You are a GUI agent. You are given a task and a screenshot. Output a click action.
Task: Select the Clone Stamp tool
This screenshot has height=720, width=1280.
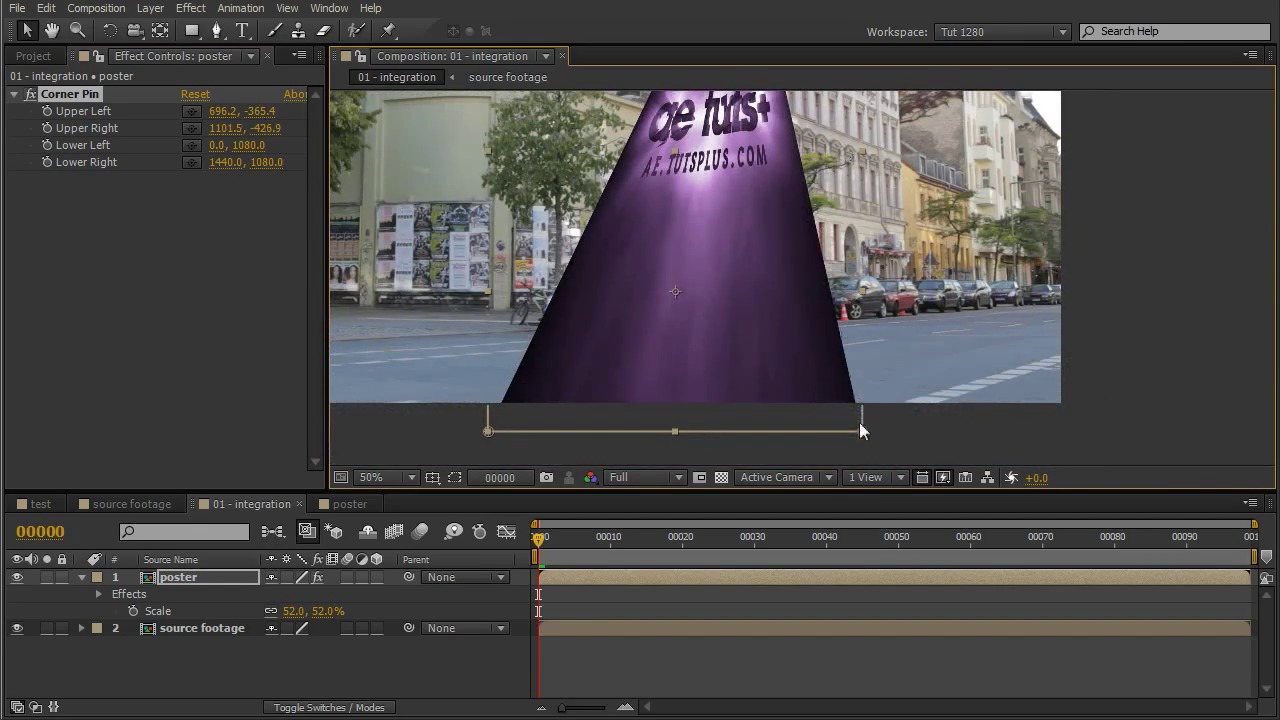point(298,31)
